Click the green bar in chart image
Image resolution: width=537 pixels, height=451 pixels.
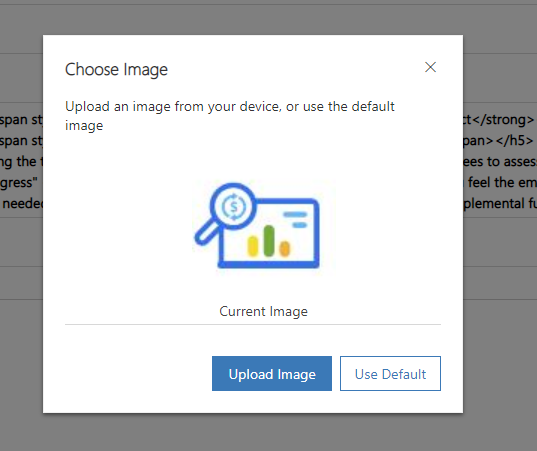(269, 241)
